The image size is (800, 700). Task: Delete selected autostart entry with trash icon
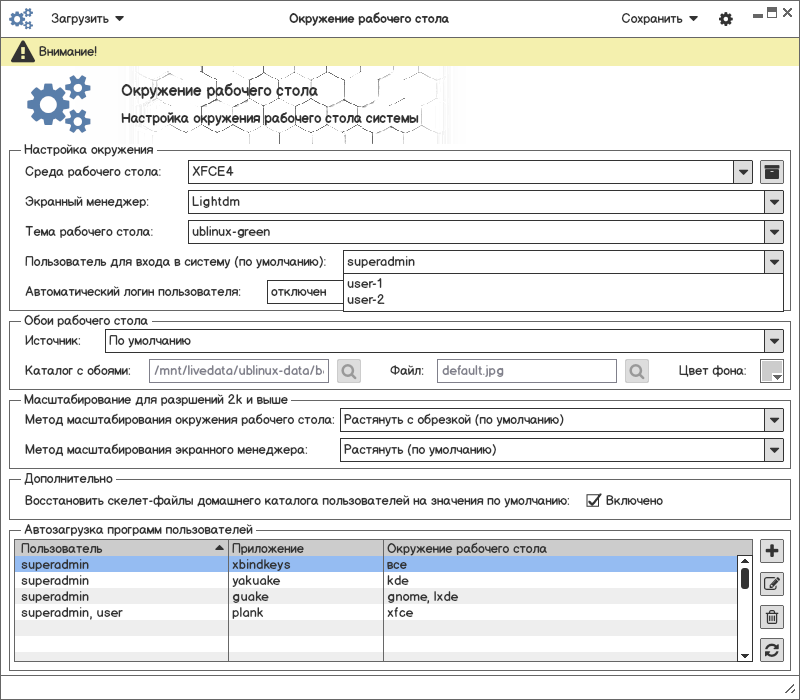pyautogui.click(x=771, y=617)
